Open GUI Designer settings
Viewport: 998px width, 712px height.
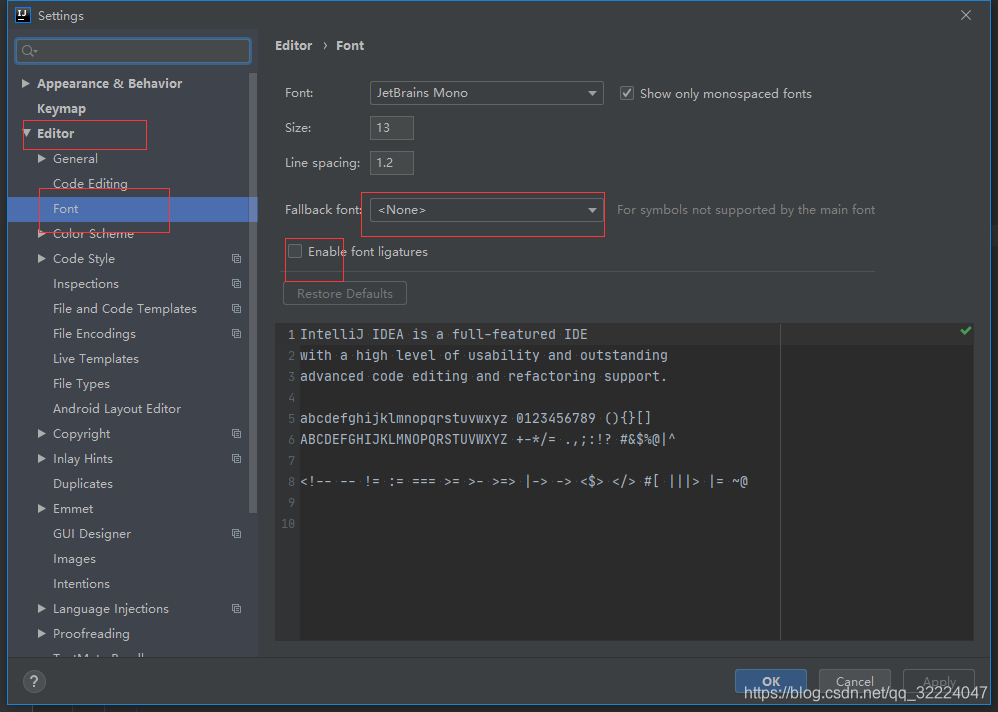pyautogui.click(x=92, y=533)
